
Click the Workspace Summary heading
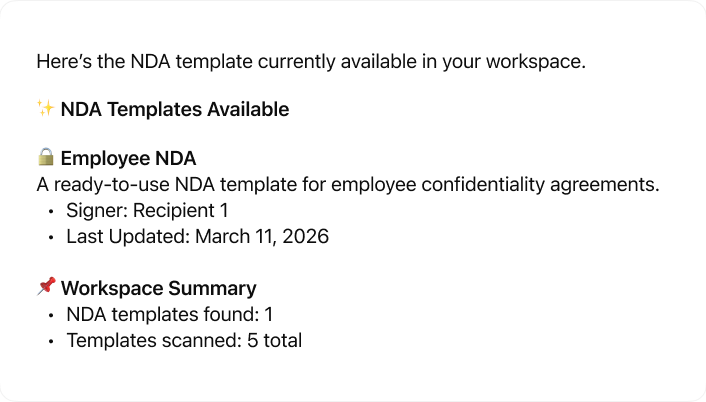(x=158, y=289)
